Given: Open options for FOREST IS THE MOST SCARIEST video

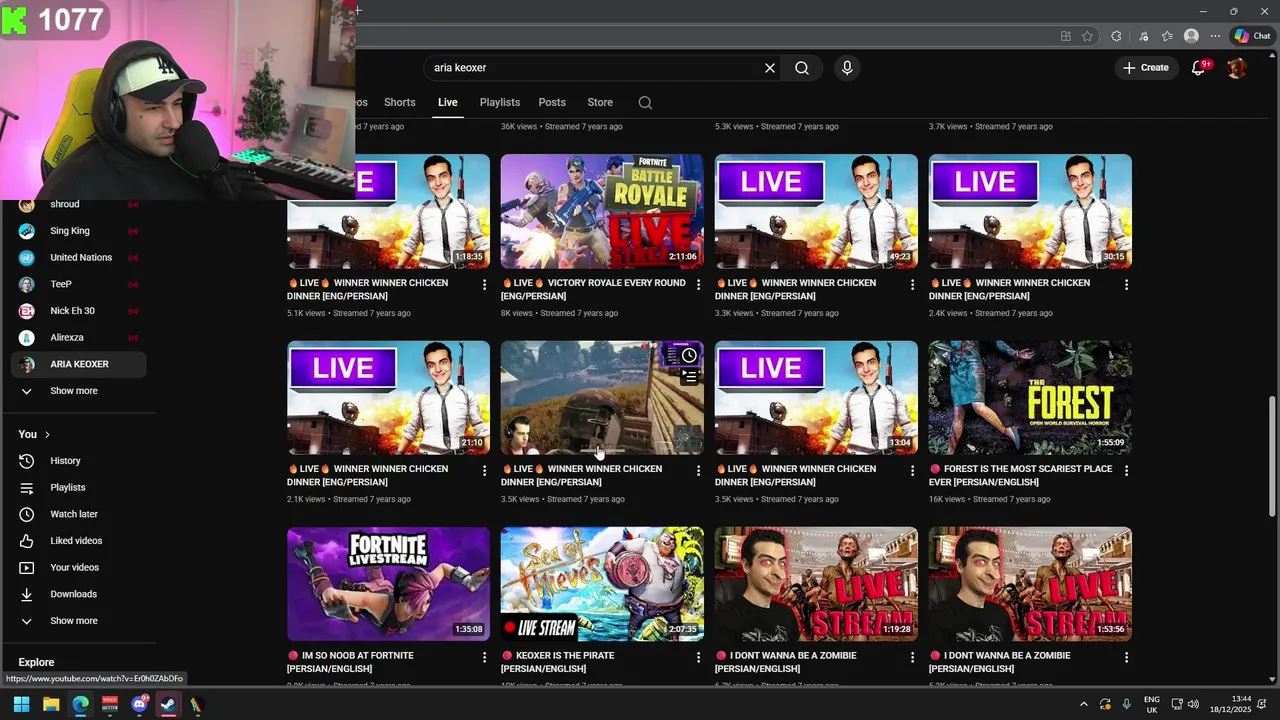Looking at the screenshot, I should (1126, 471).
